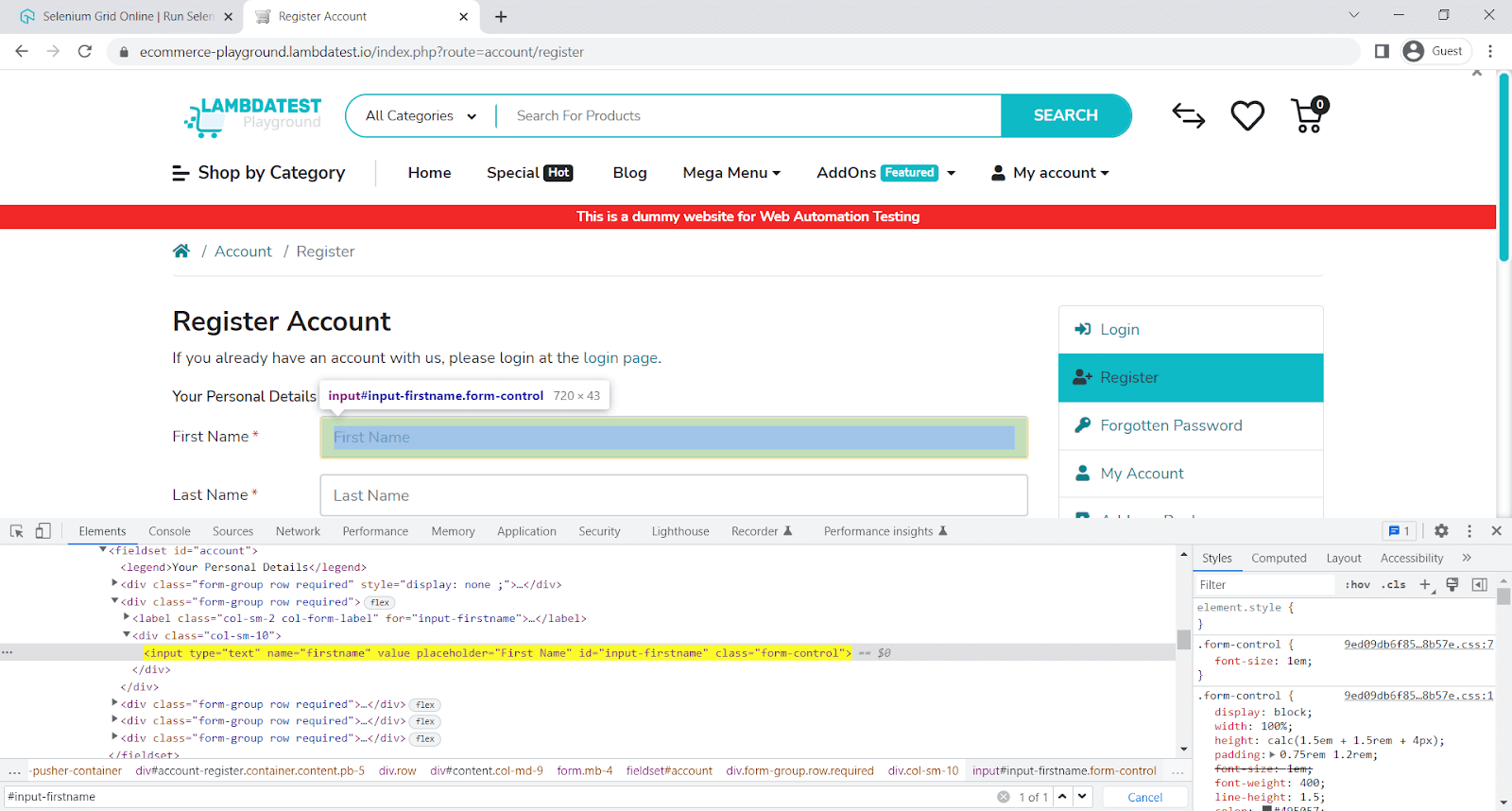1512x811 pixels.
Task: Open Shop by Category menu
Action: point(259,172)
